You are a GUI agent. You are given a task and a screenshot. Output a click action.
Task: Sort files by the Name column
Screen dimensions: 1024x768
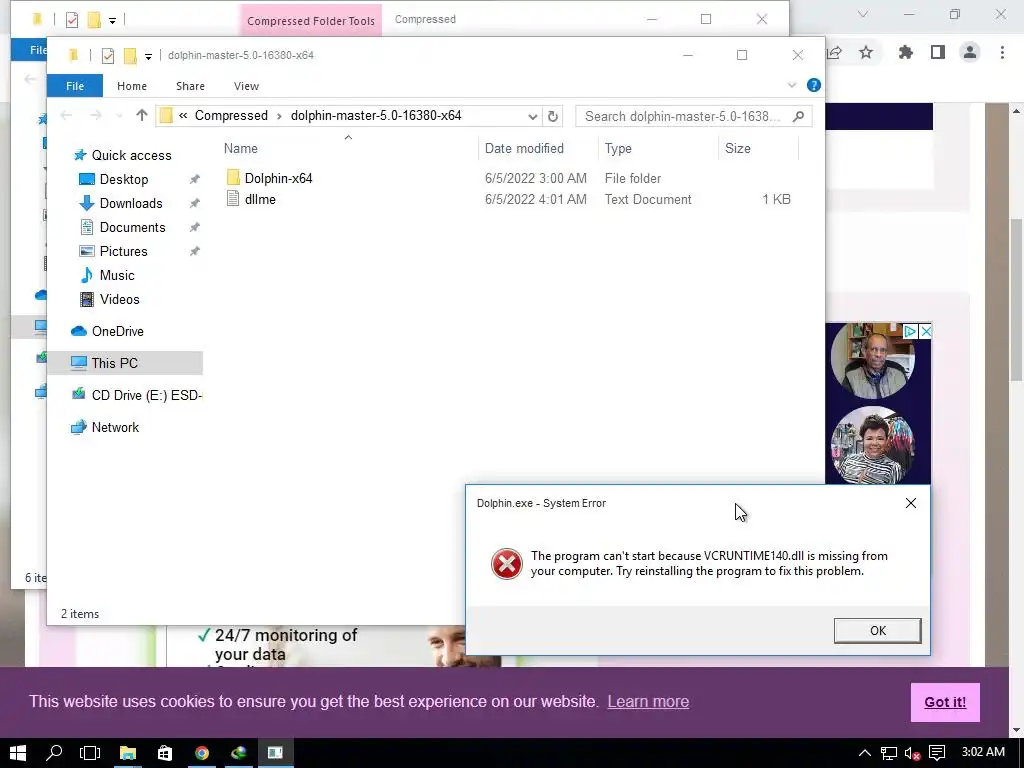[x=241, y=148]
